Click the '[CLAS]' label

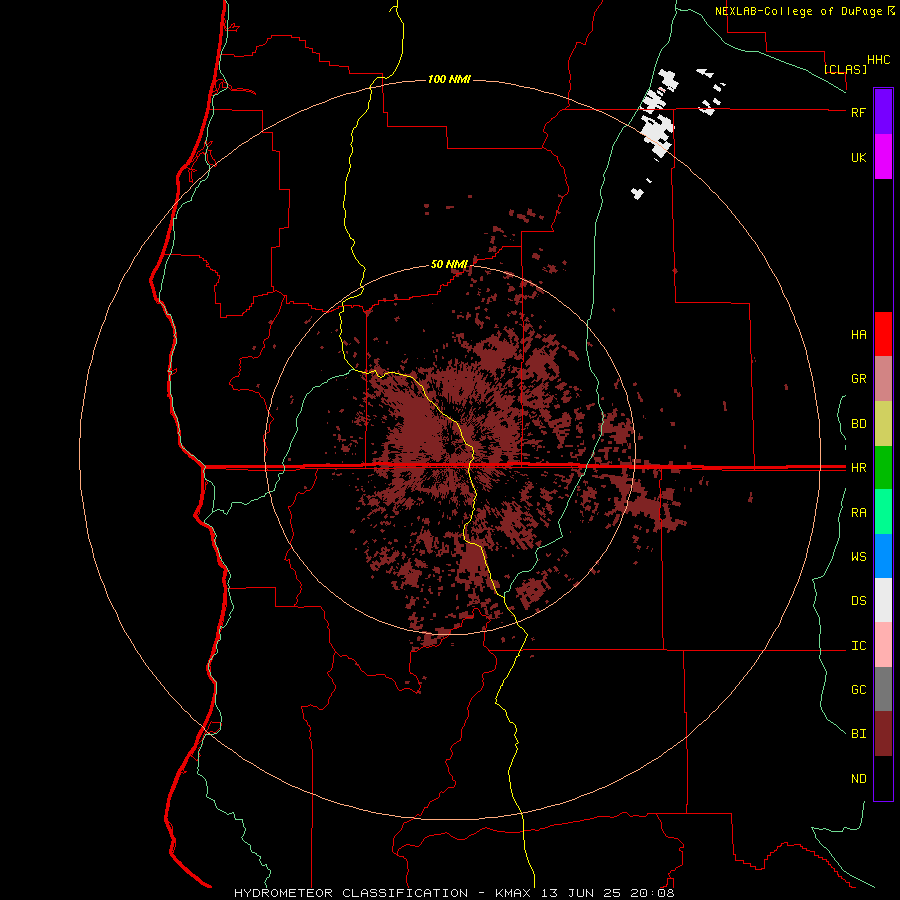845,69
